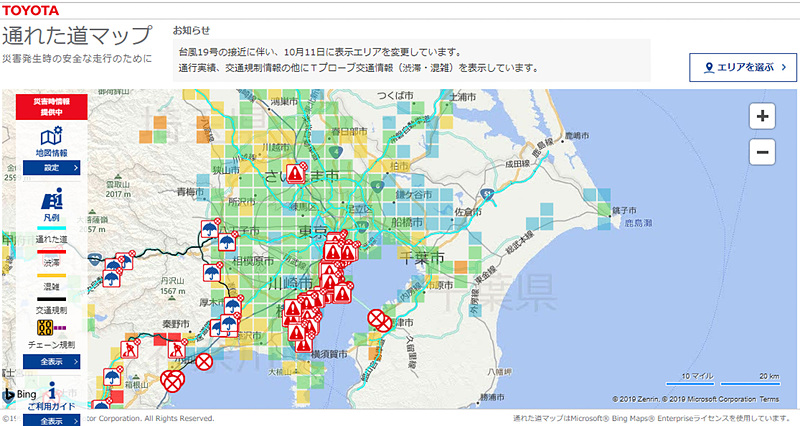Viewport: 800px width, 426px height.
Task: Click the 銚子市 map label
Action: (x=624, y=210)
